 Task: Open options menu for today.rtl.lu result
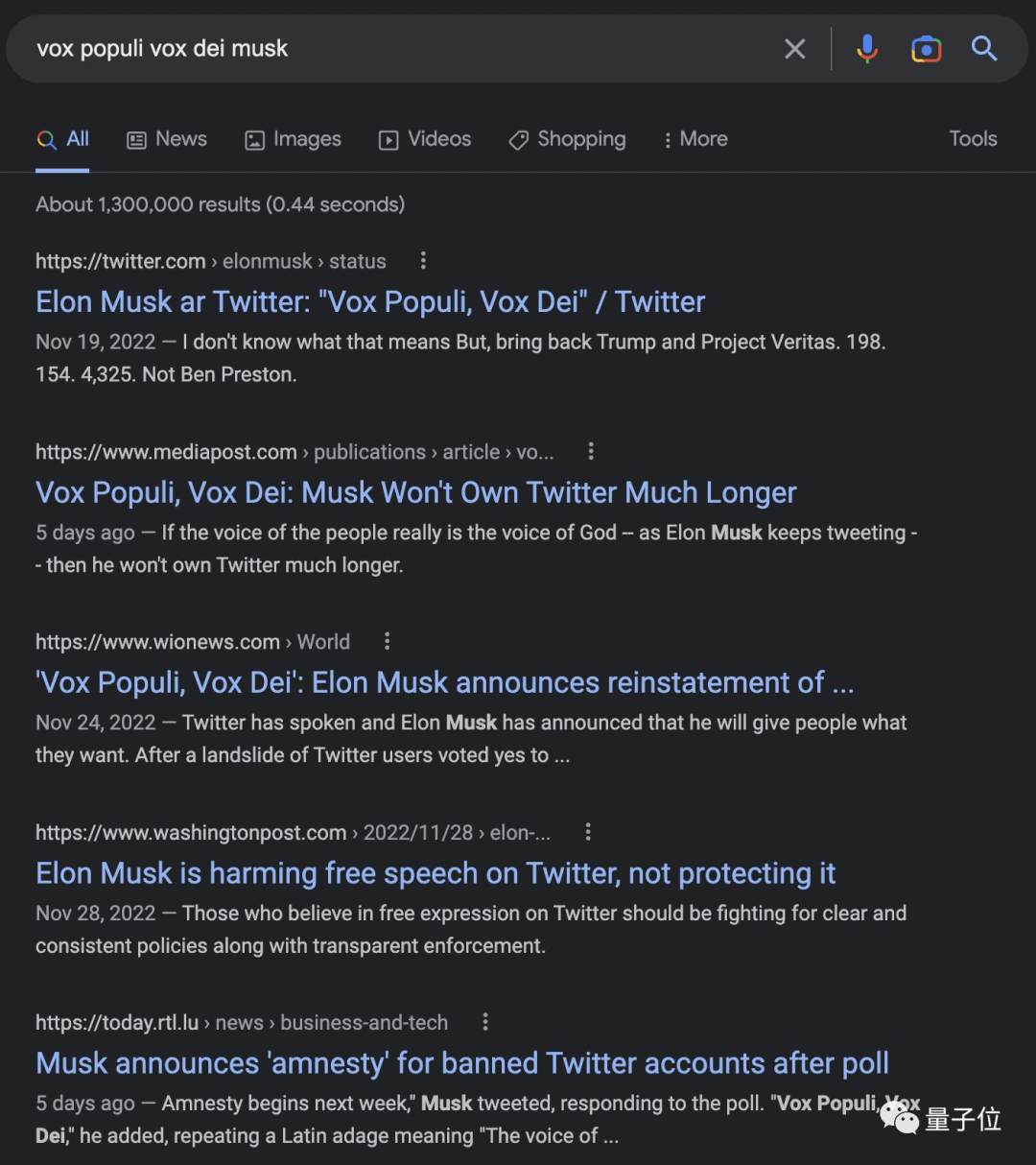click(485, 1022)
